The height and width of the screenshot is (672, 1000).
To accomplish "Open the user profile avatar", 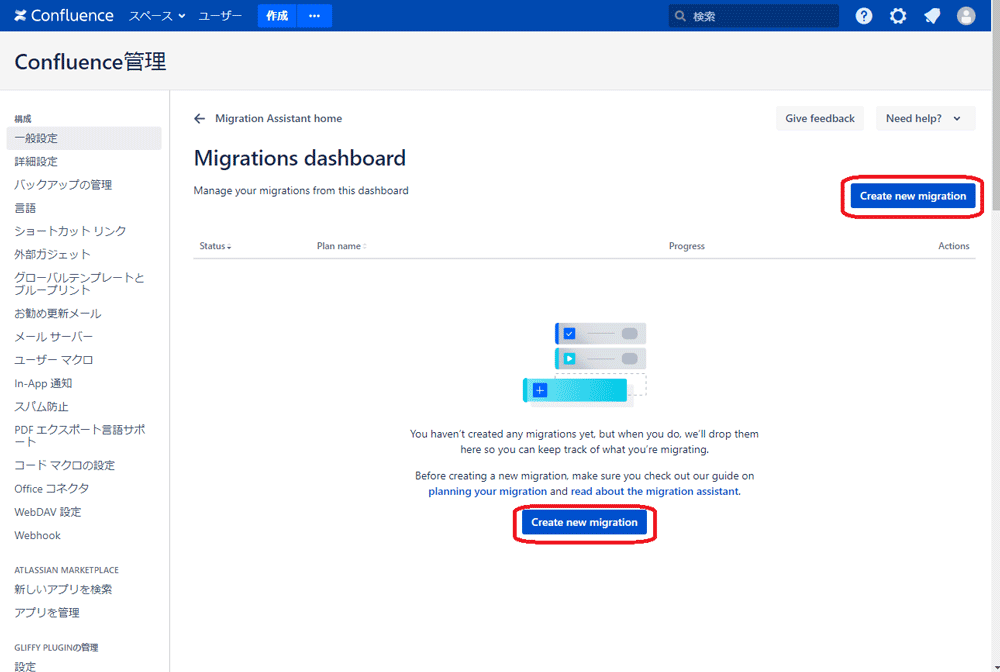I will click(966, 16).
